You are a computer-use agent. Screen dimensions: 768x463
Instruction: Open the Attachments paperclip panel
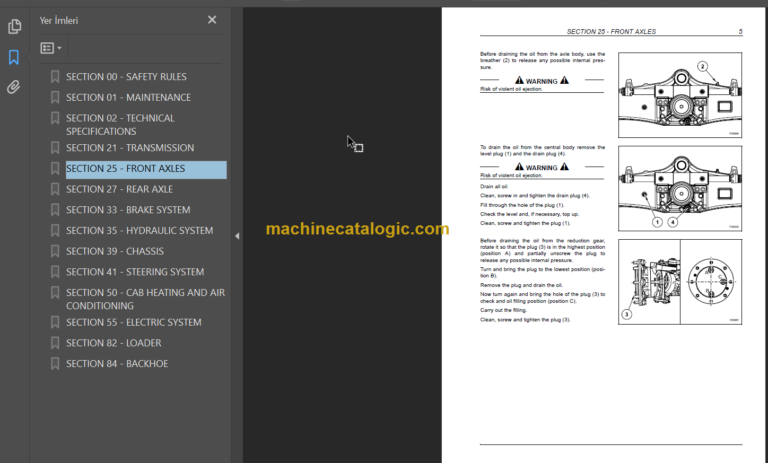pos(14,87)
